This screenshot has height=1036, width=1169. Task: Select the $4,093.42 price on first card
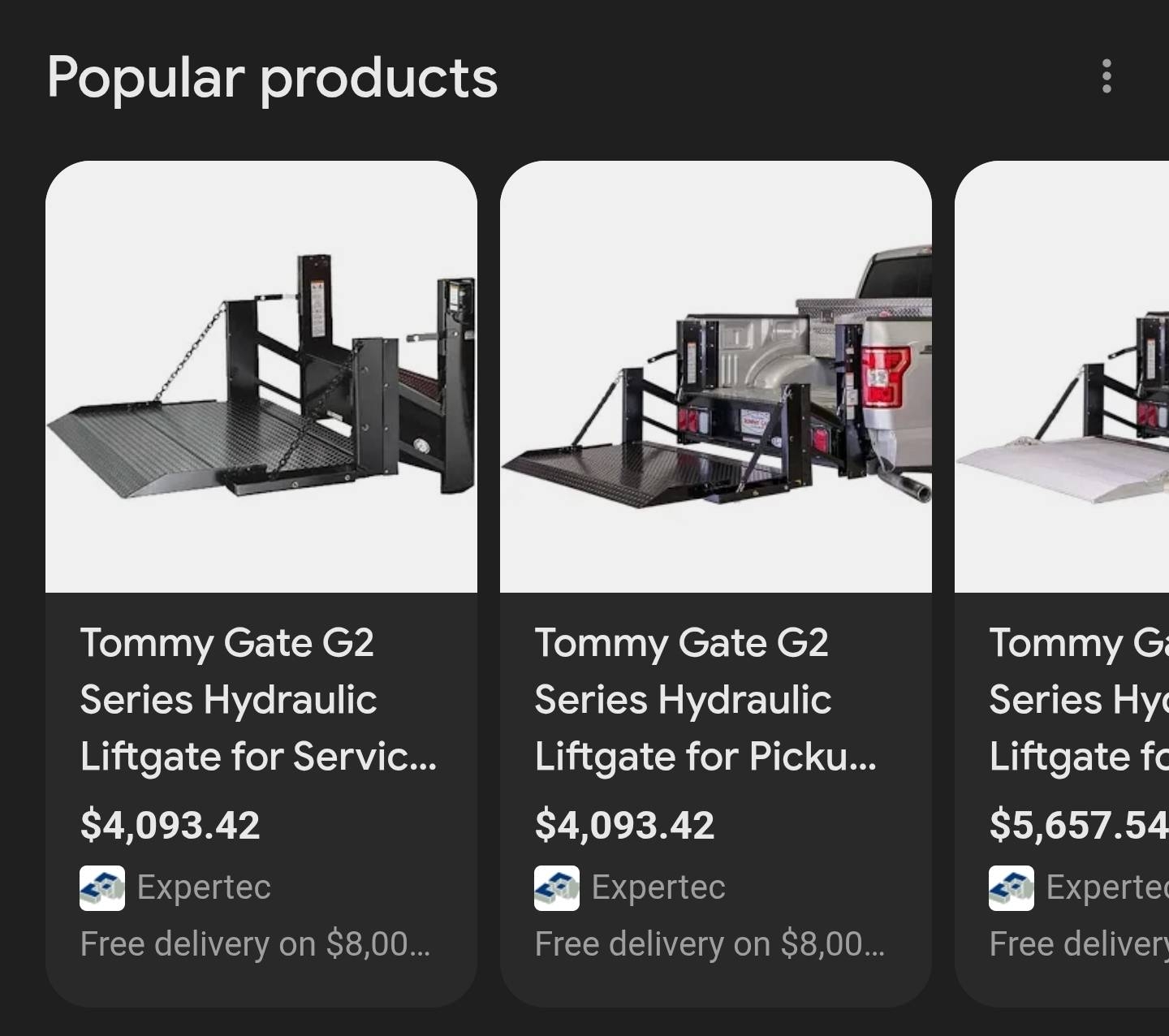point(170,825)
